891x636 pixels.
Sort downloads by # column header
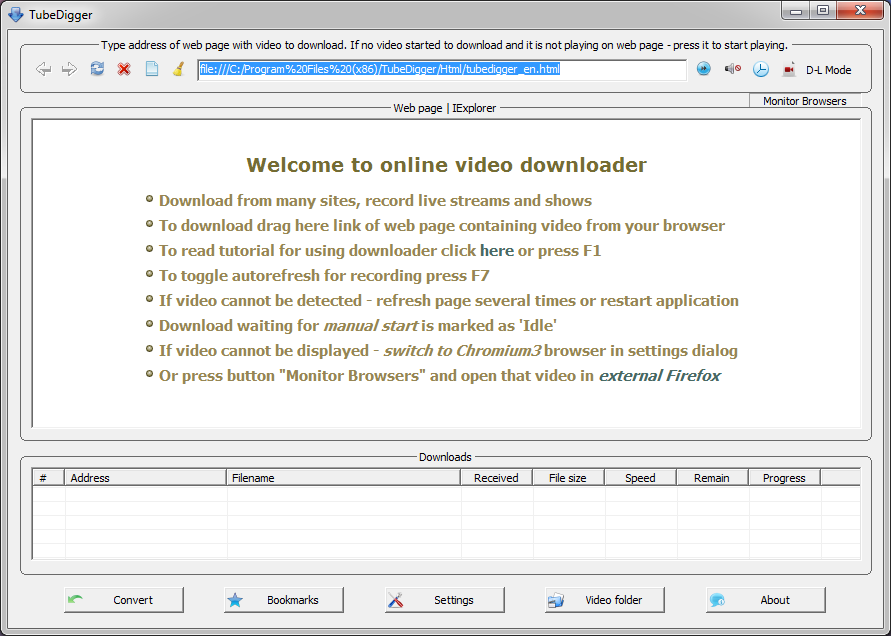(48, 478)
